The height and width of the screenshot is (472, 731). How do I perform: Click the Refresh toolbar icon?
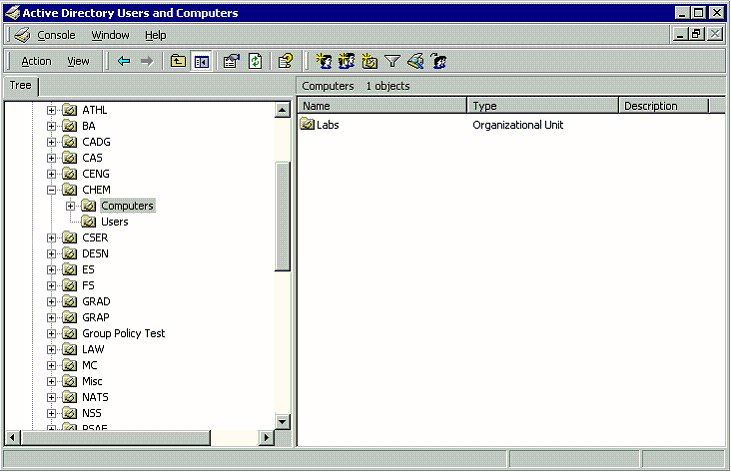(x=255, y=61)
